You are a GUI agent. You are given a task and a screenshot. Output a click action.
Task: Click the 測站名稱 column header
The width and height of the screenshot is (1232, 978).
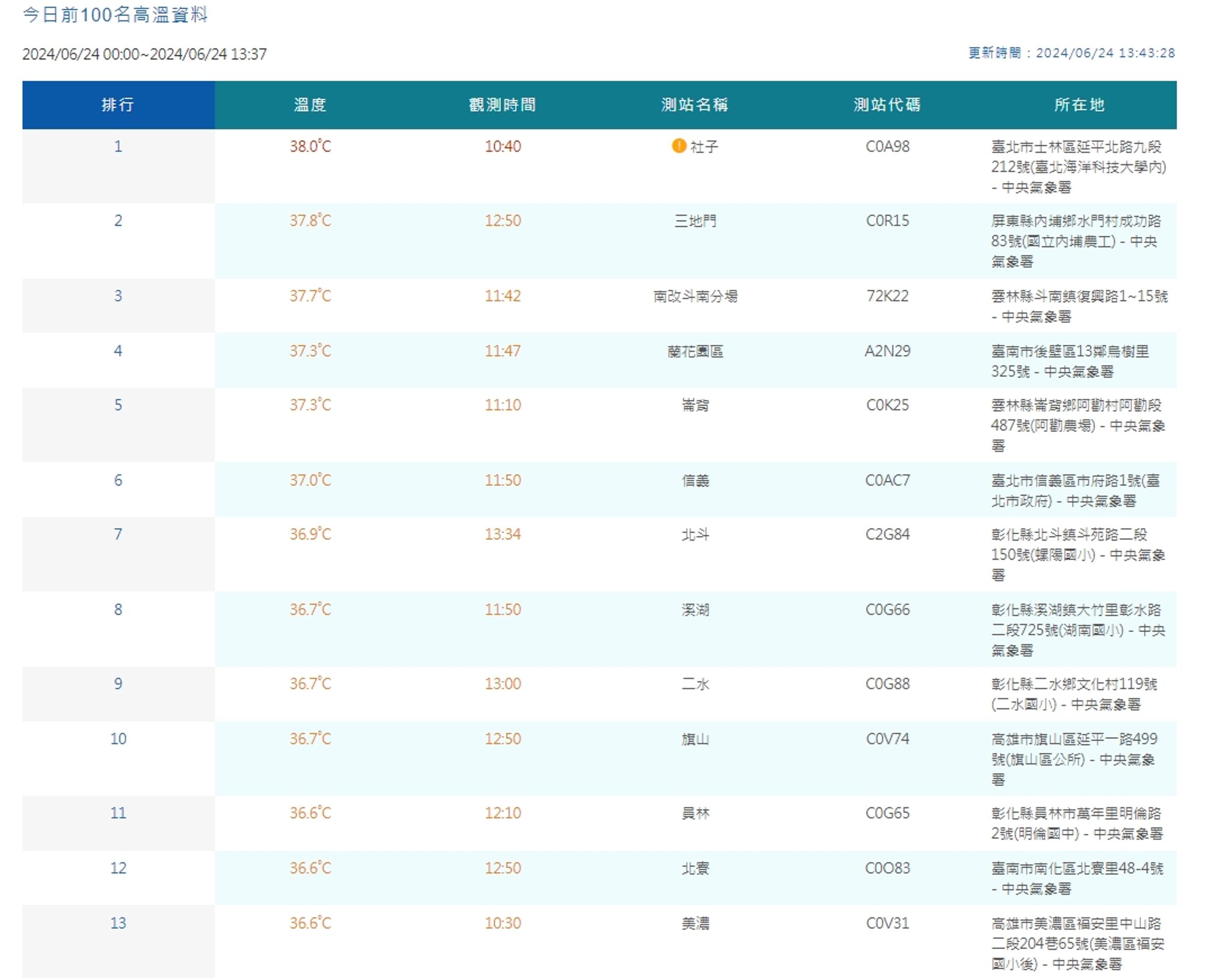(695, 105)
